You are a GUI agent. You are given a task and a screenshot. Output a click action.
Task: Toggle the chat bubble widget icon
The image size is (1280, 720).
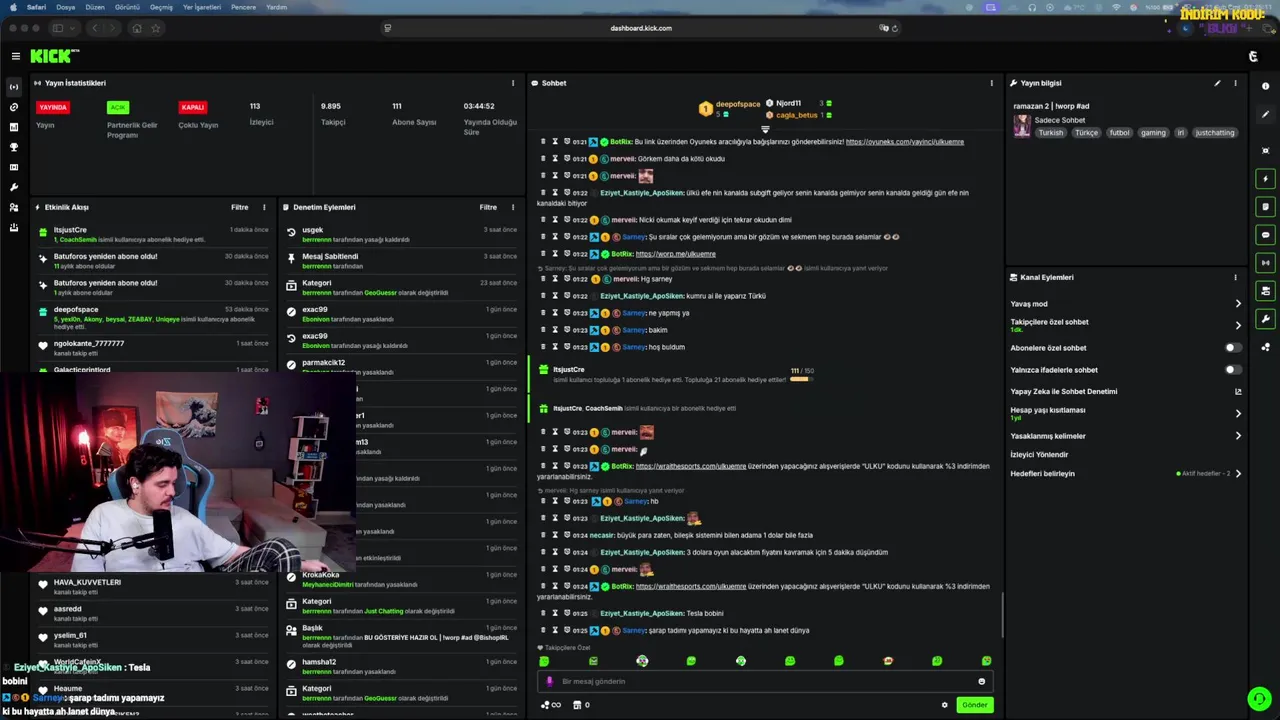(1266, 235)
